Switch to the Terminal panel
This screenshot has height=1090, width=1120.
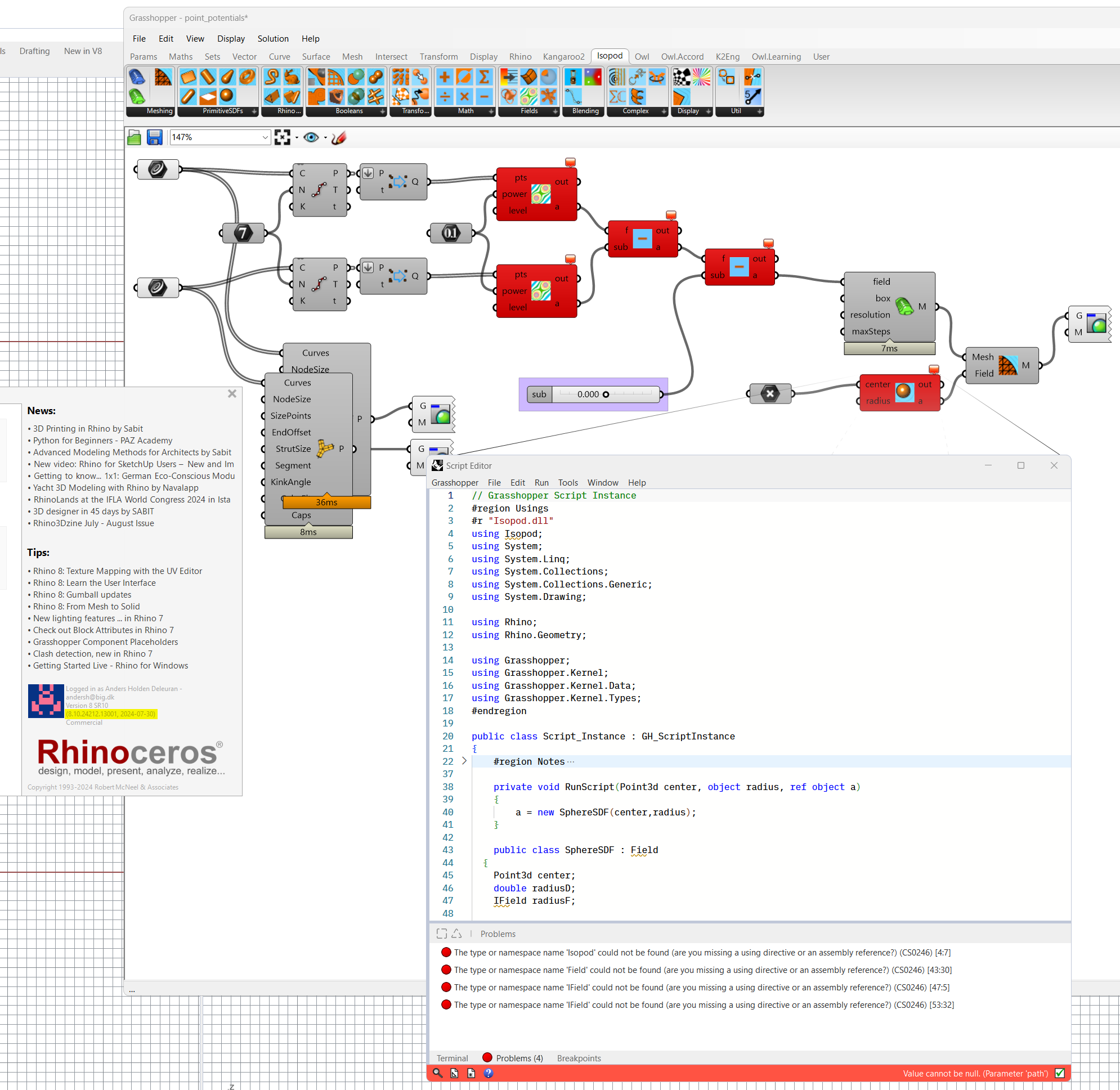pos(452,1058)
